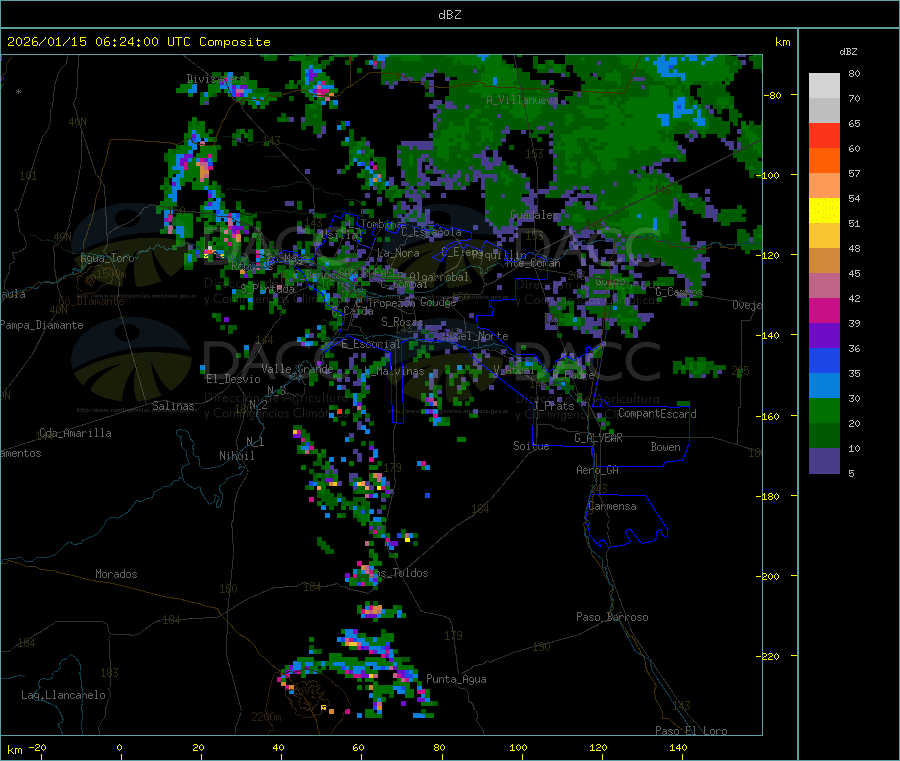The height and width of the screenshot is (761, 900).
Task: Click the 'Carmensa' place label
Action: (612, 506)
